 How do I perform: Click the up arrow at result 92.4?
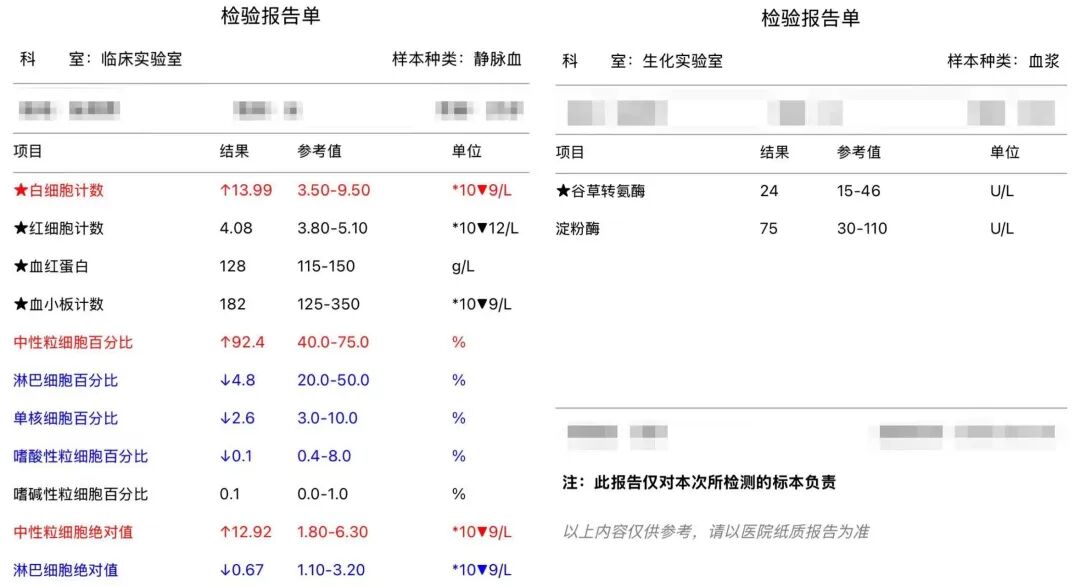pos(225,342)
